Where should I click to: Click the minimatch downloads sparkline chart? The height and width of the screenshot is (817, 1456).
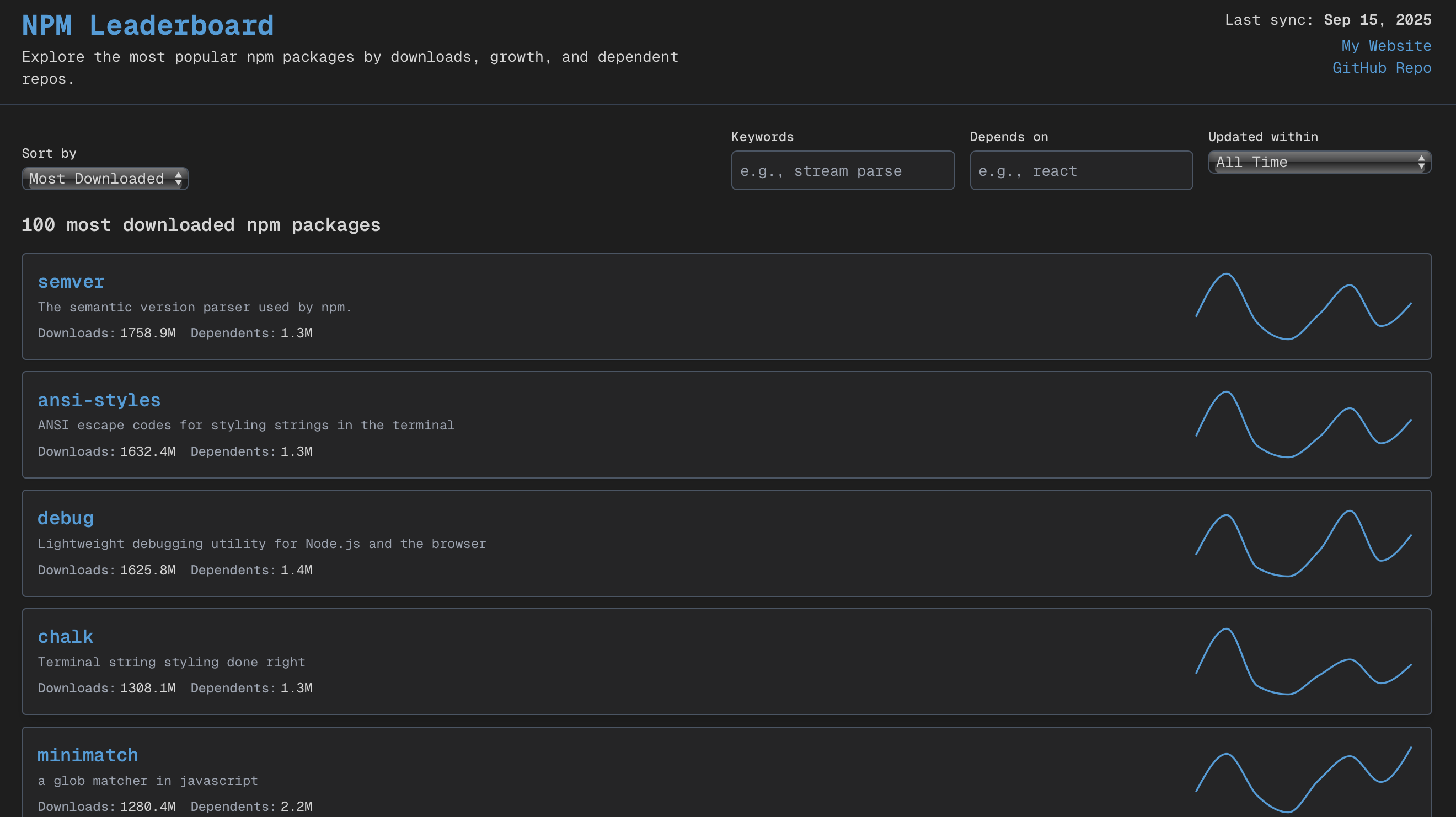[x=1303, y=780]
